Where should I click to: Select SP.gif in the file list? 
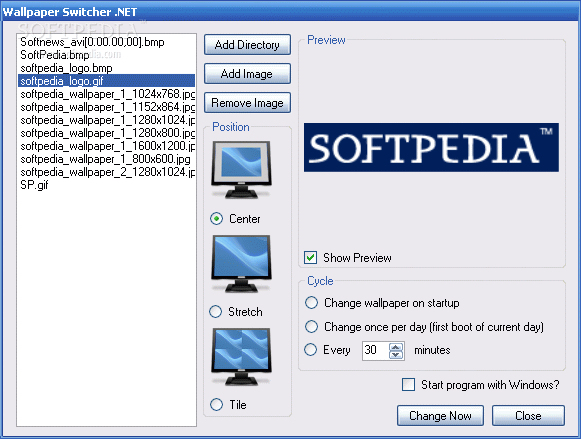click(x=106, y=185)
